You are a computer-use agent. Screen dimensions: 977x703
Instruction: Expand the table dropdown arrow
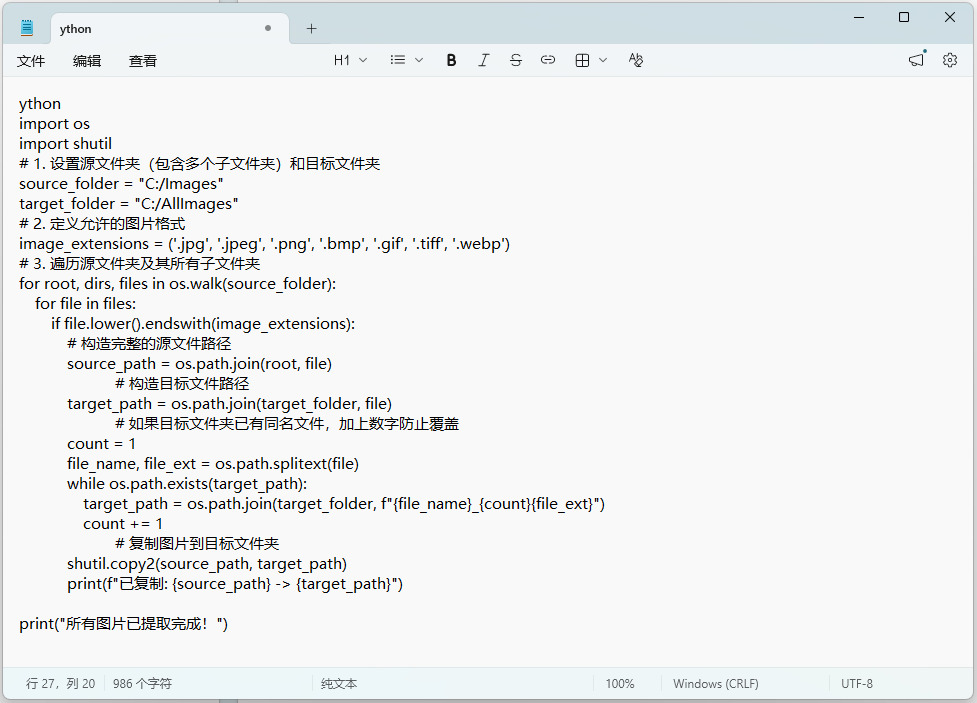tap(603, 60)
